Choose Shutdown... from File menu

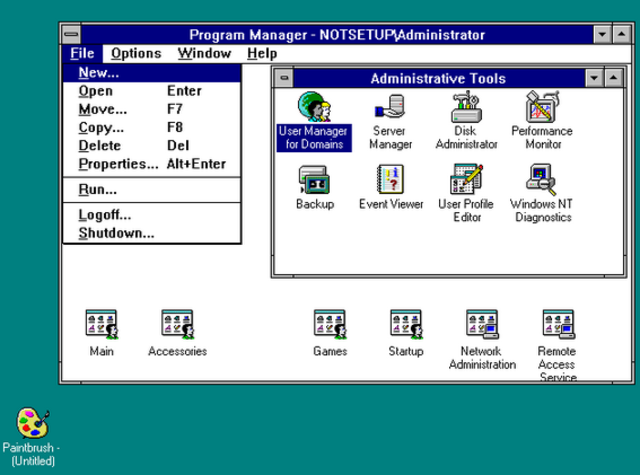coord(152,233)
